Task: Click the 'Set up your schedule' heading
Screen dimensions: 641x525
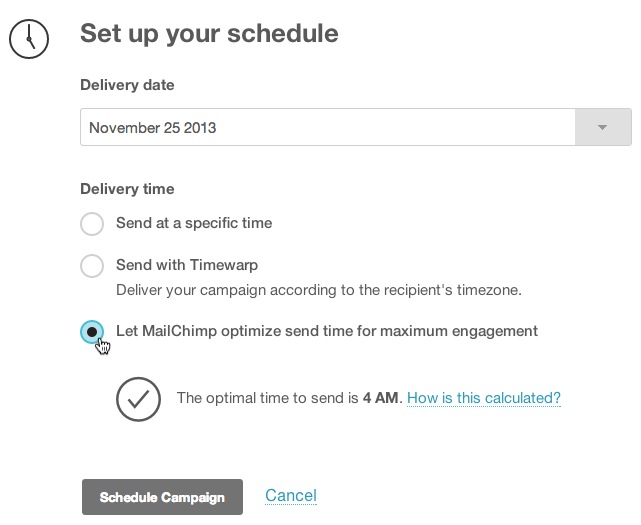Action: 209,34
